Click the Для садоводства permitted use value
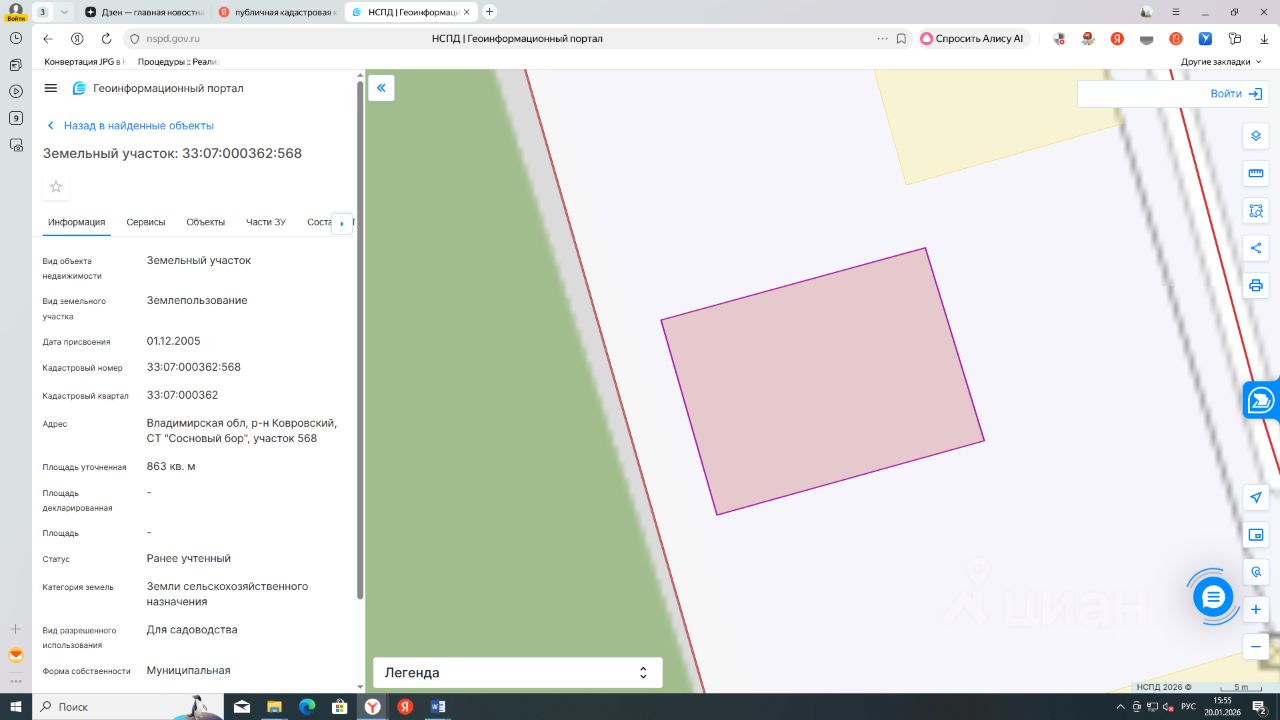The height and width of the screenshot is (720, 1280). (x=192, y=630)
